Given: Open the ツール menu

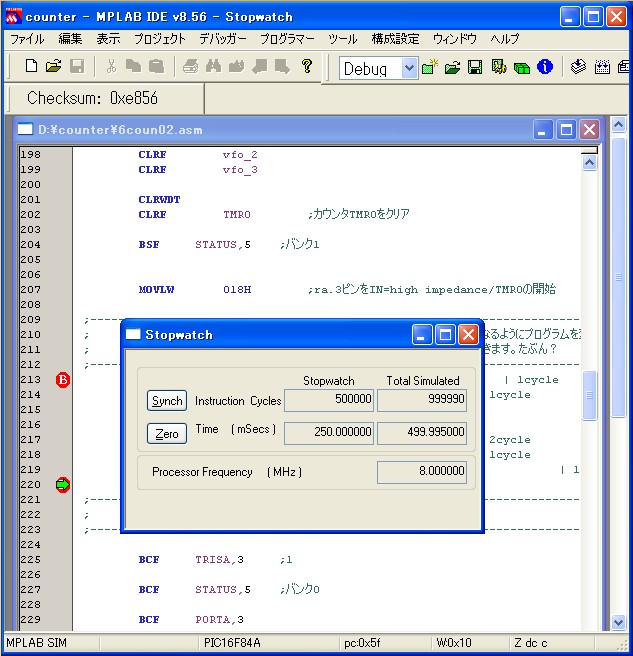Looking at the screenshot, I should (342, 39).
